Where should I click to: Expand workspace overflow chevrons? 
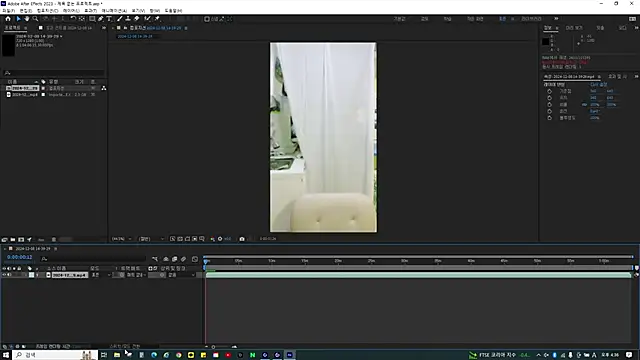tap(556, 19)
